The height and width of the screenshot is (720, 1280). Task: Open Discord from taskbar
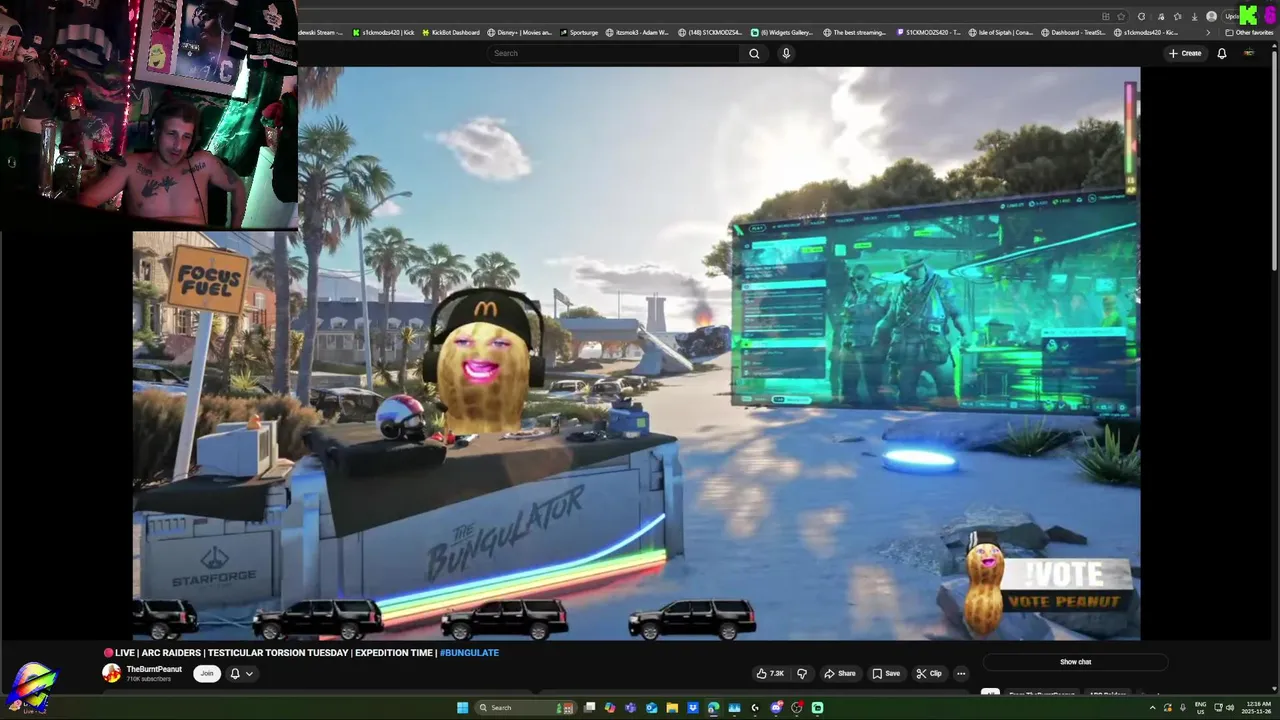pos(776,708)
